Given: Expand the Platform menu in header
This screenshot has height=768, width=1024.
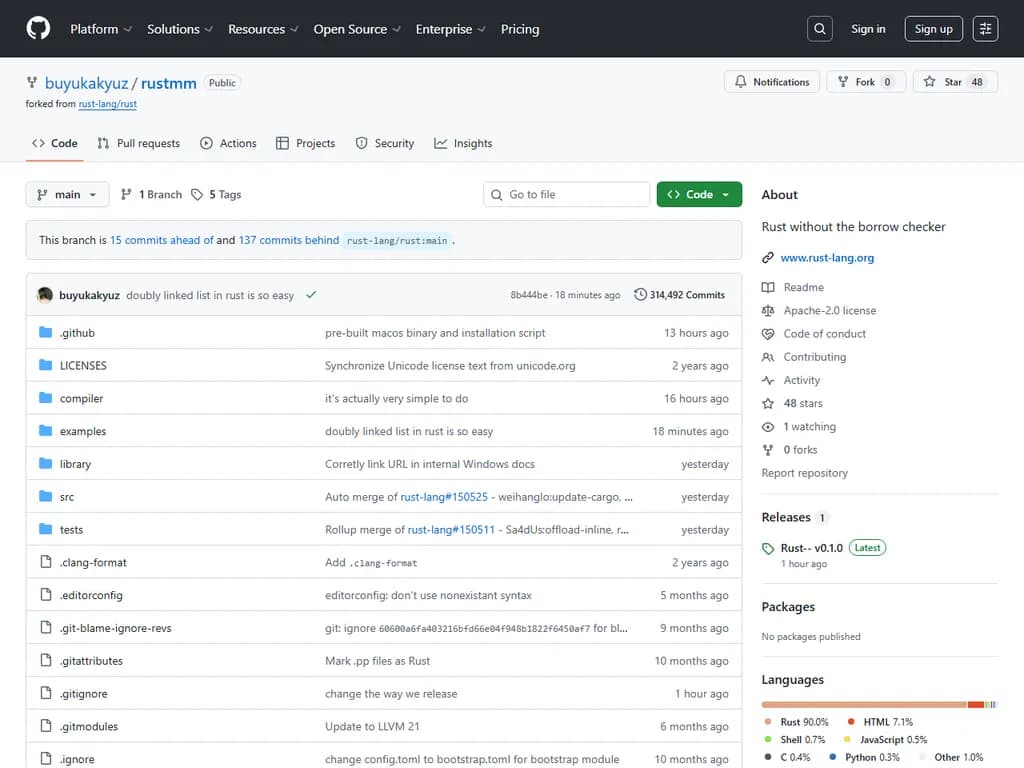Looking at the screenshot, I should pos(100,29).
